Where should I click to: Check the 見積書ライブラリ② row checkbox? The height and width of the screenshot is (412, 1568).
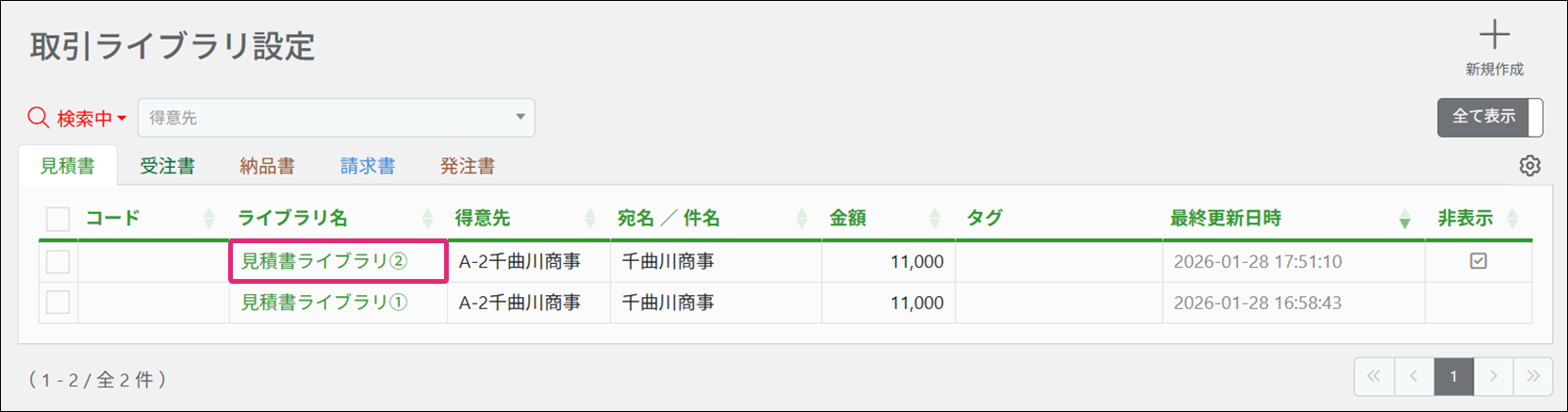tap(58, 261)
